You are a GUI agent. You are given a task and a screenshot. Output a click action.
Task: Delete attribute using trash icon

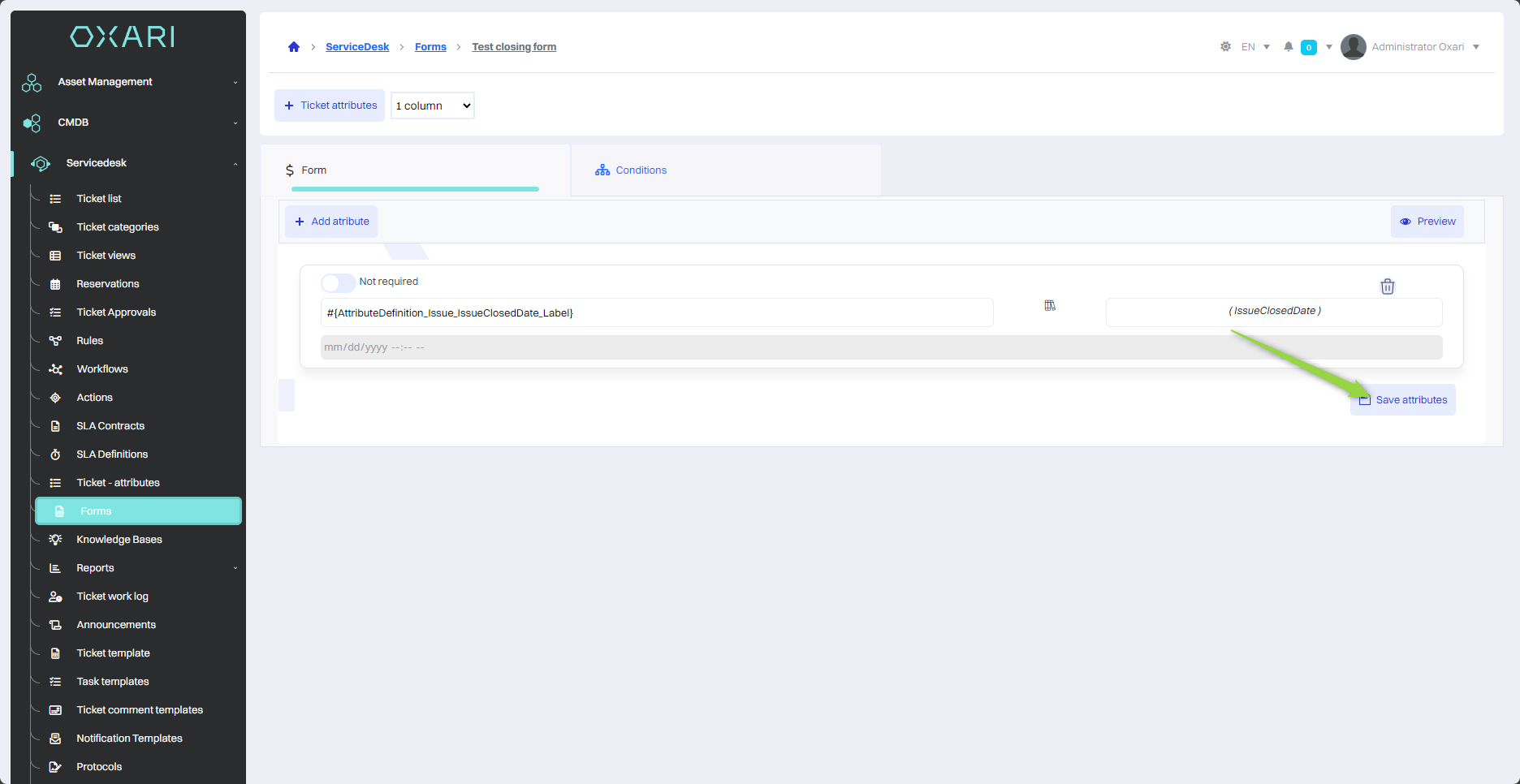point(1387,286)
